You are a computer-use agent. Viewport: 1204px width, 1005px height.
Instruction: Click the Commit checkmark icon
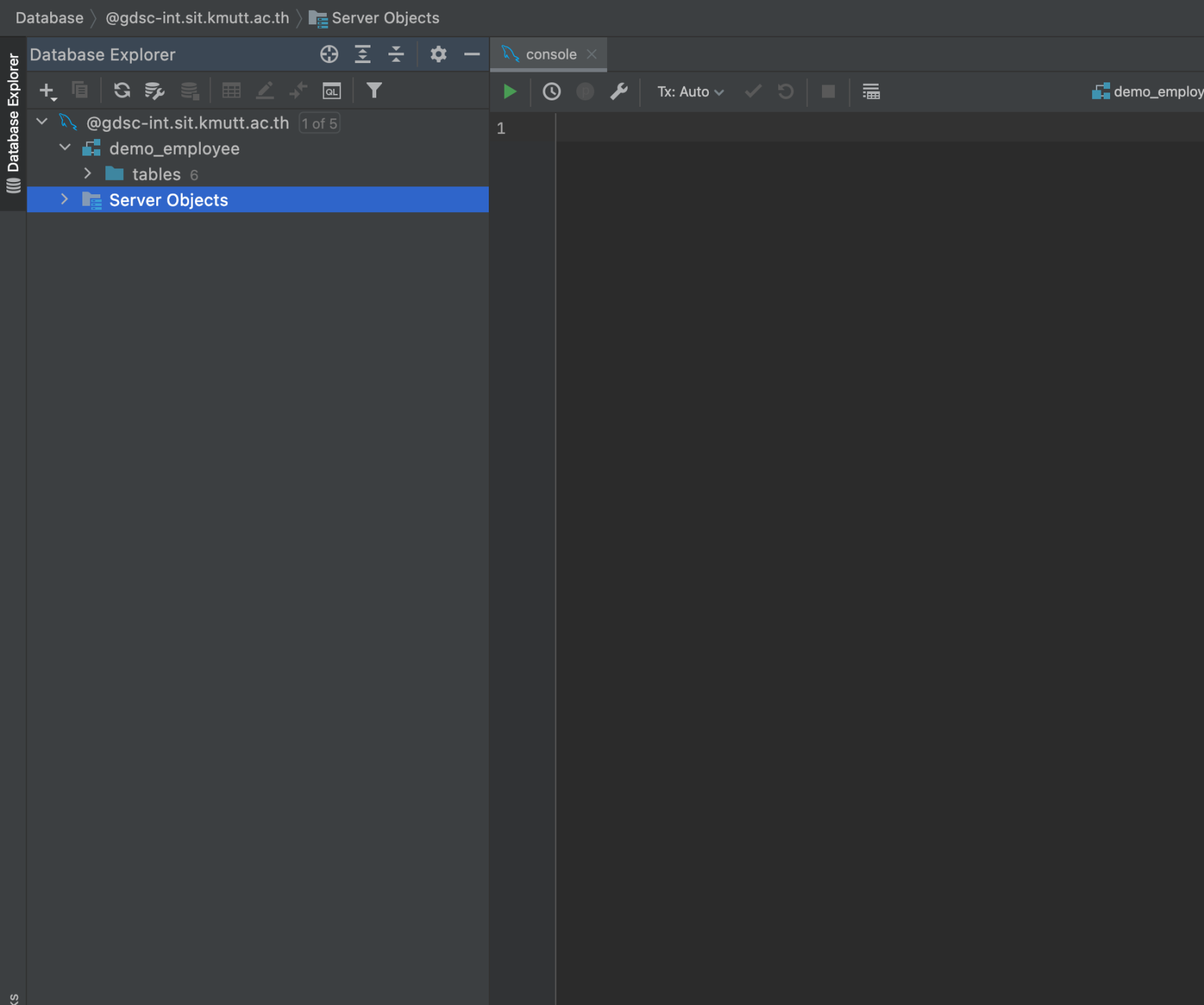[753, 92]
